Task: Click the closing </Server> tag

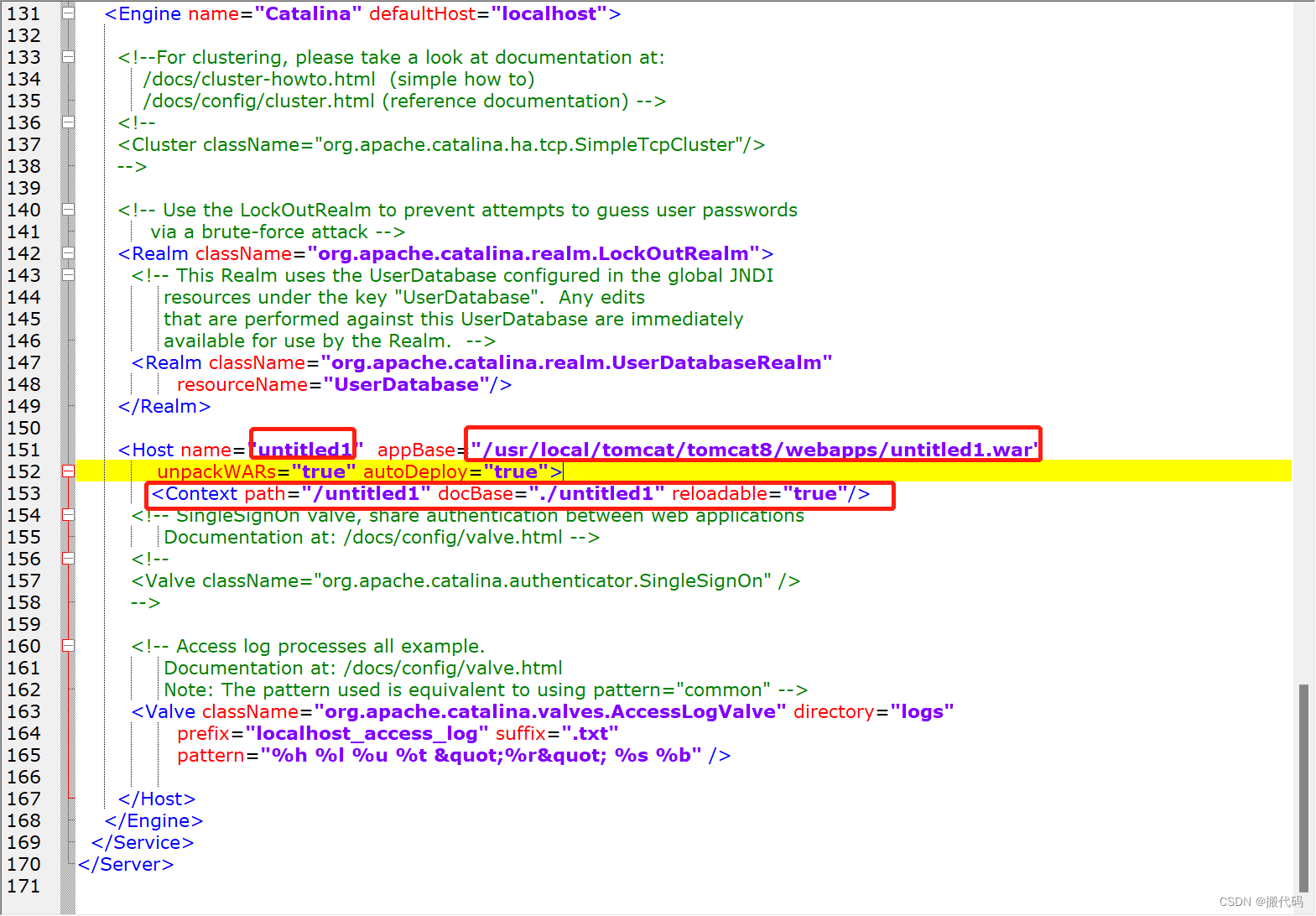Action: click(126, 864)
